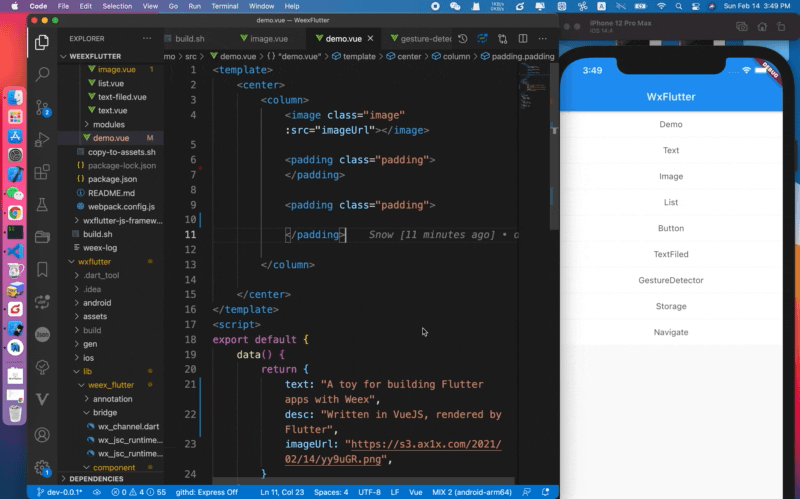This screenshot has height=499, width=800.
Task: Click the Home icon in Simulator toolbar
Action: pos(762,27)
